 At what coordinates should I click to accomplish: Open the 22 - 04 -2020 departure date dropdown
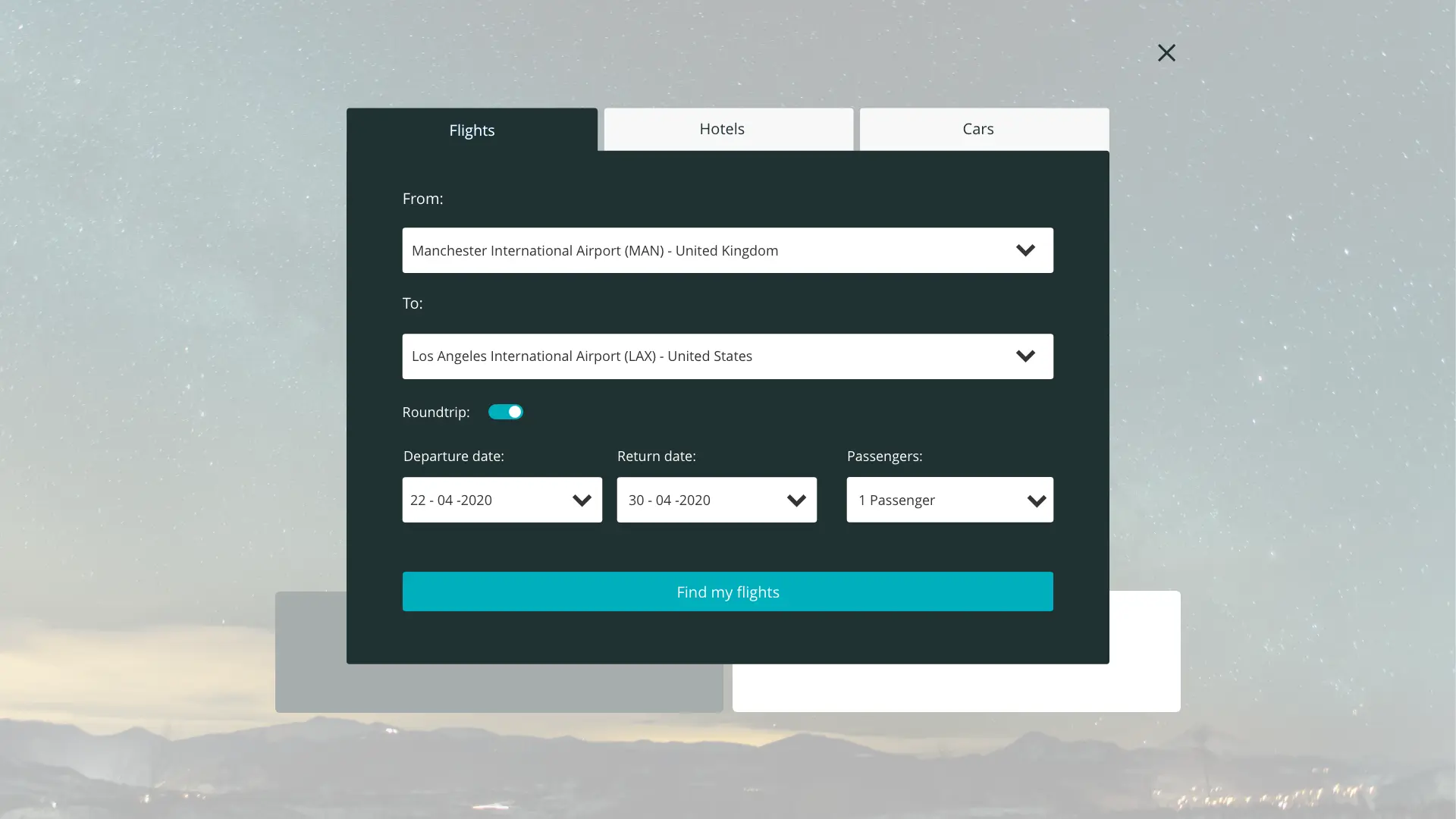tap(485, 500)
